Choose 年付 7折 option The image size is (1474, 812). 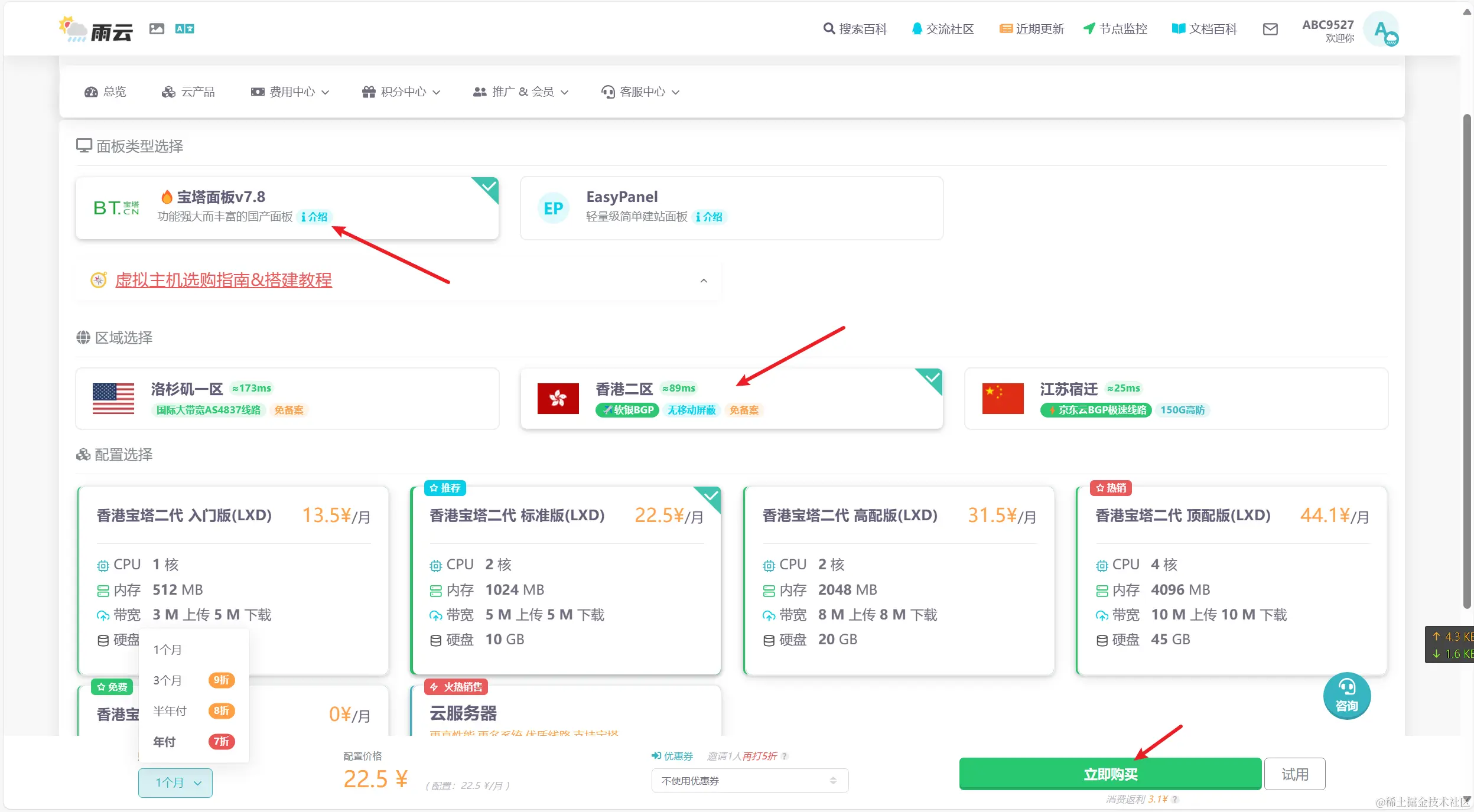coord(194,742)
